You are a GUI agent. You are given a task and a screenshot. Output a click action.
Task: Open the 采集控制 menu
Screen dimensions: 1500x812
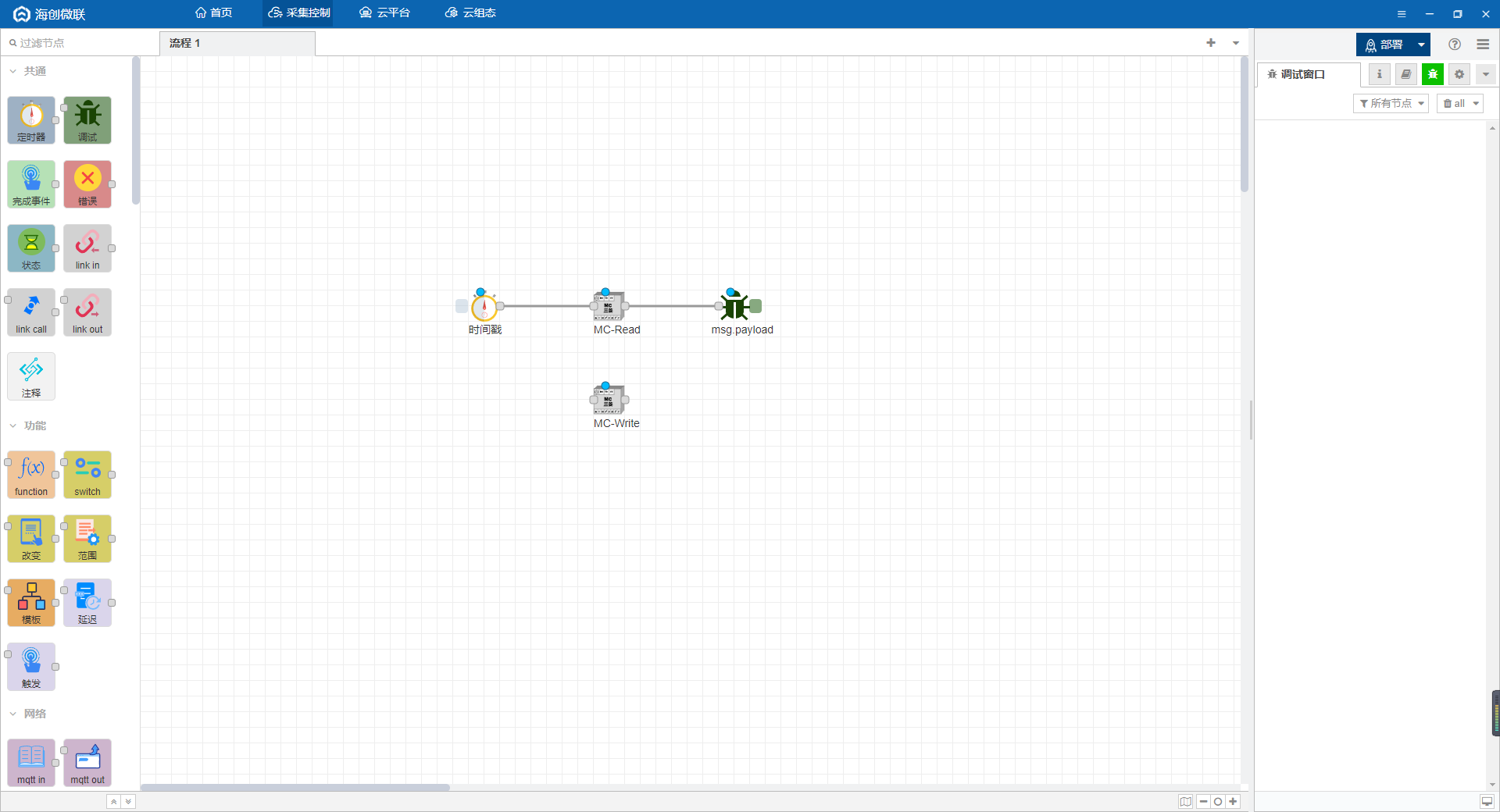pyautogui.click(x=298, y=13)
